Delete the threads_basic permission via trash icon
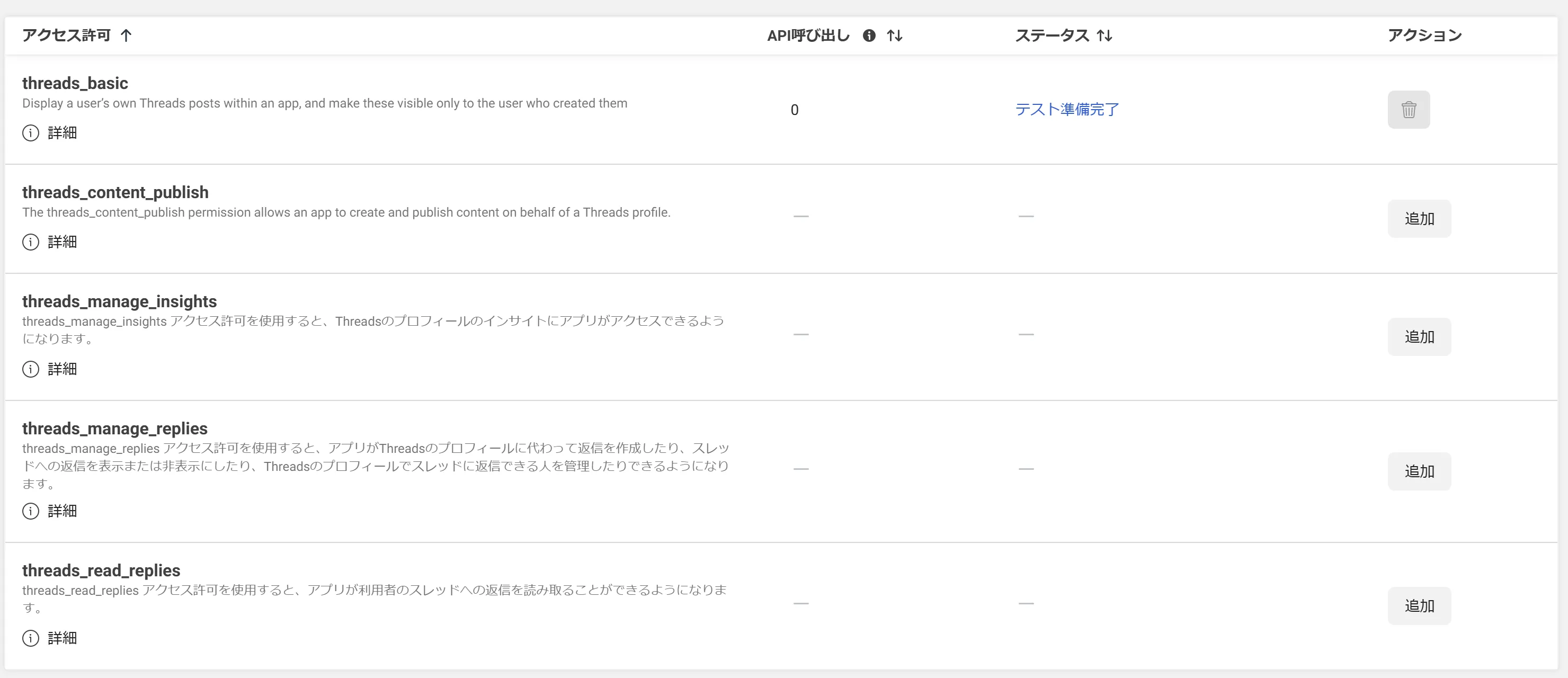The image size is (1568, 678). point(1409,110)
